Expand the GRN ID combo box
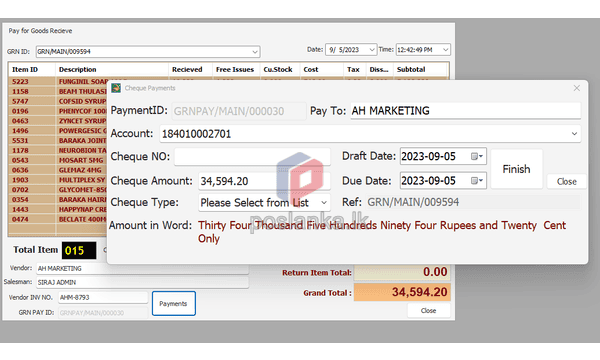The image size is (600, 360). [255, 52]
